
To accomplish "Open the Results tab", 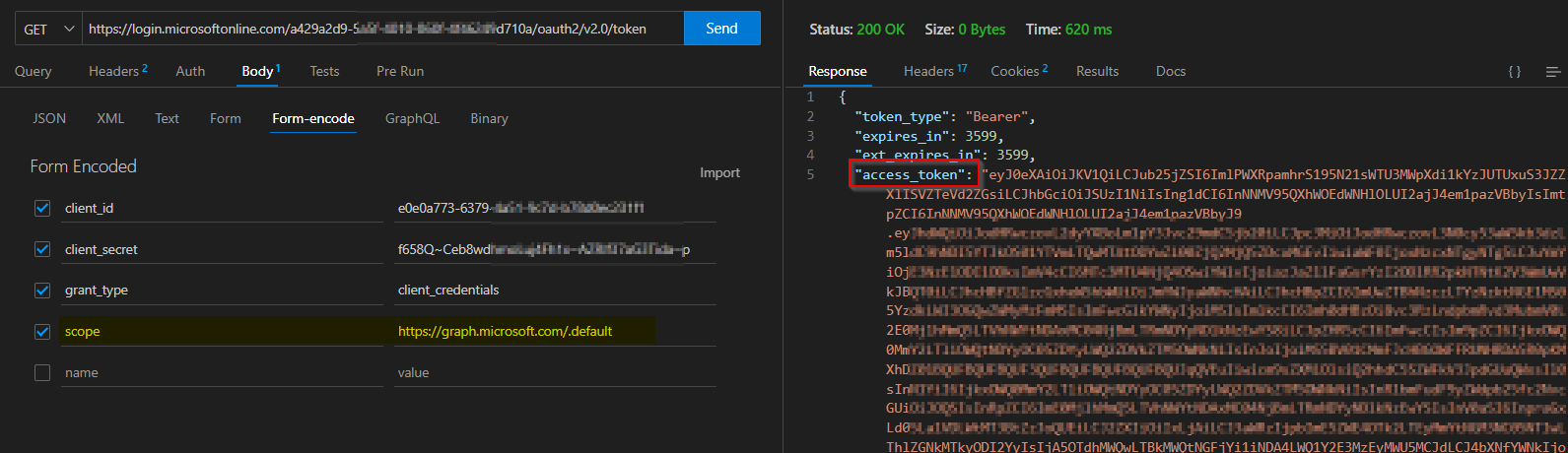I will click(x=1097, y=71).
